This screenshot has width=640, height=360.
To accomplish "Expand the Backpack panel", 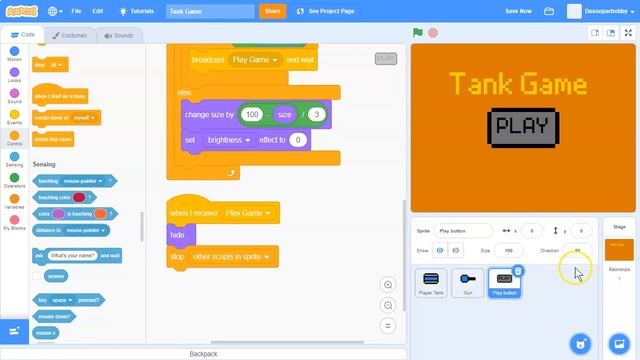I will tap(203, 354).
